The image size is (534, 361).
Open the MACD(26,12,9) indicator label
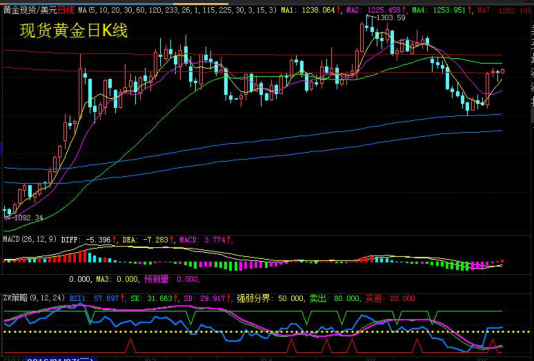click(30, 239)
